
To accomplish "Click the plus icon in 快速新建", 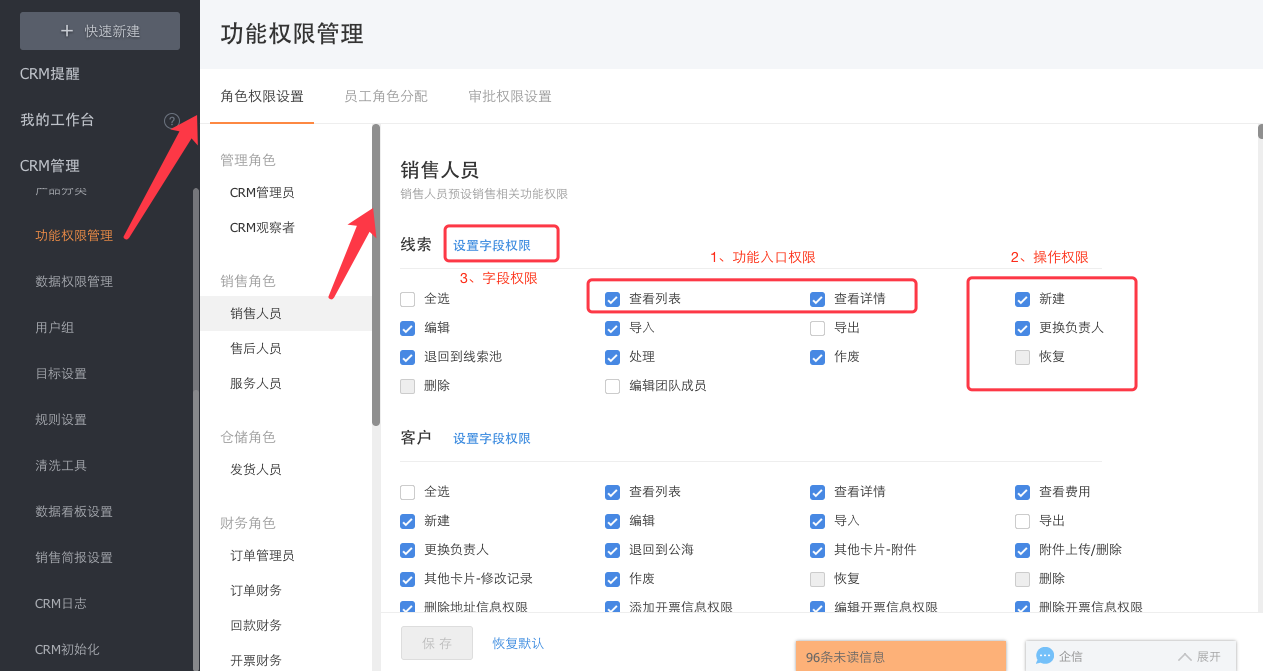I will click(x=67, y=31).
